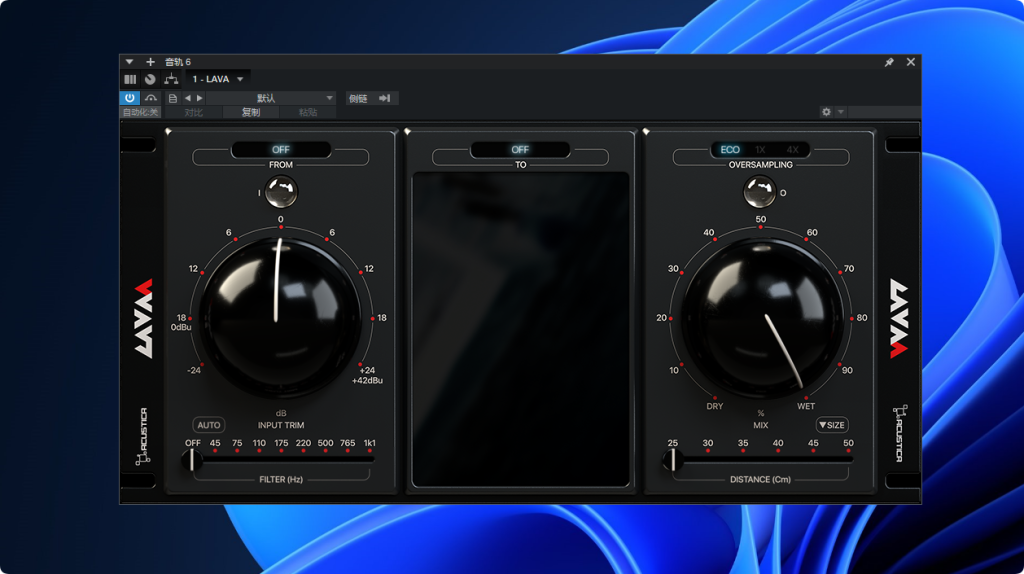This screenshot has width=1024, height=574.
Task: Set DISTANCE slider to 50 mark
Action: point(848,460)
